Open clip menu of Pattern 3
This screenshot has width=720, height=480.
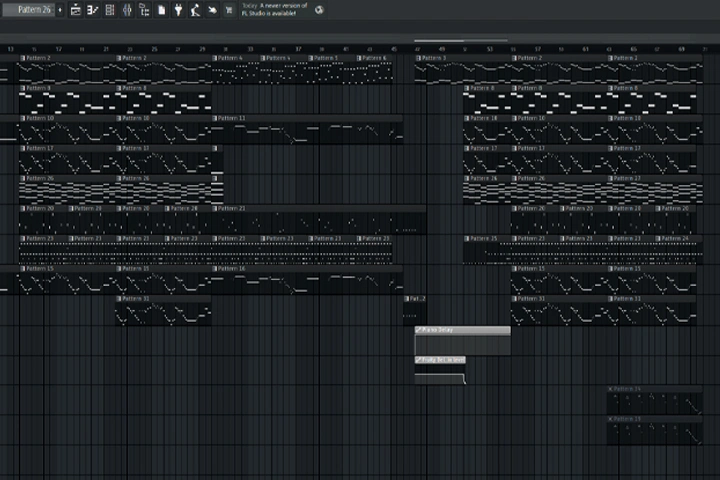point(418,58)
